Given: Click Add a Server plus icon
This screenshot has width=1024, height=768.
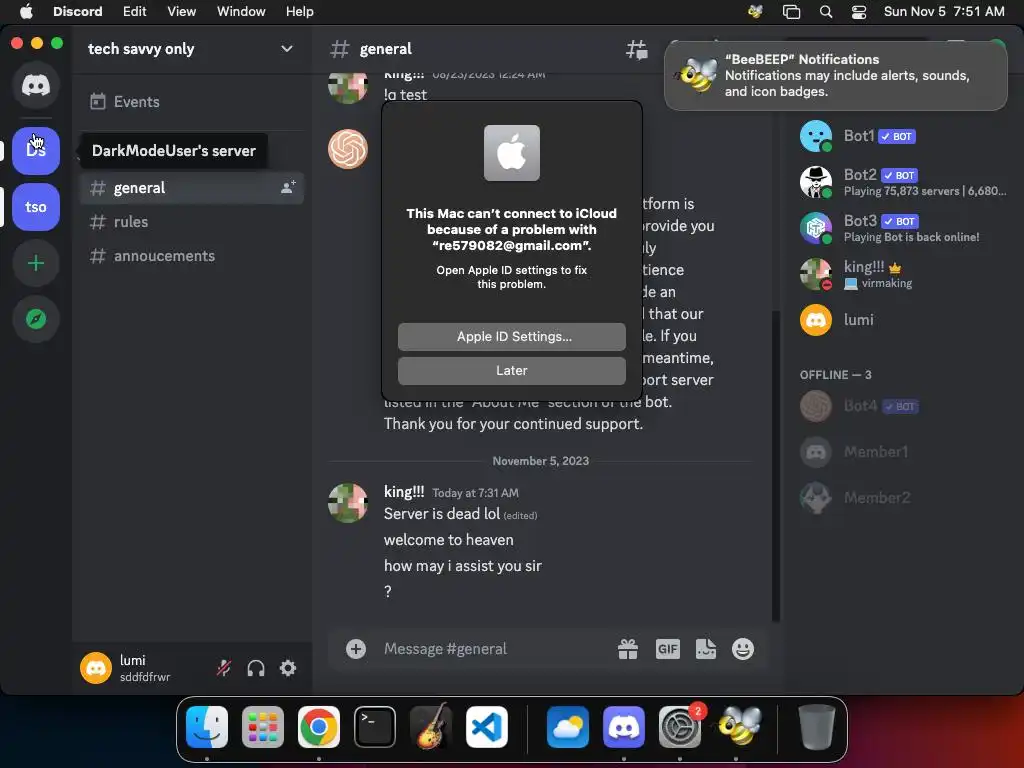Looking at the screenshot, I should (36, 263).
